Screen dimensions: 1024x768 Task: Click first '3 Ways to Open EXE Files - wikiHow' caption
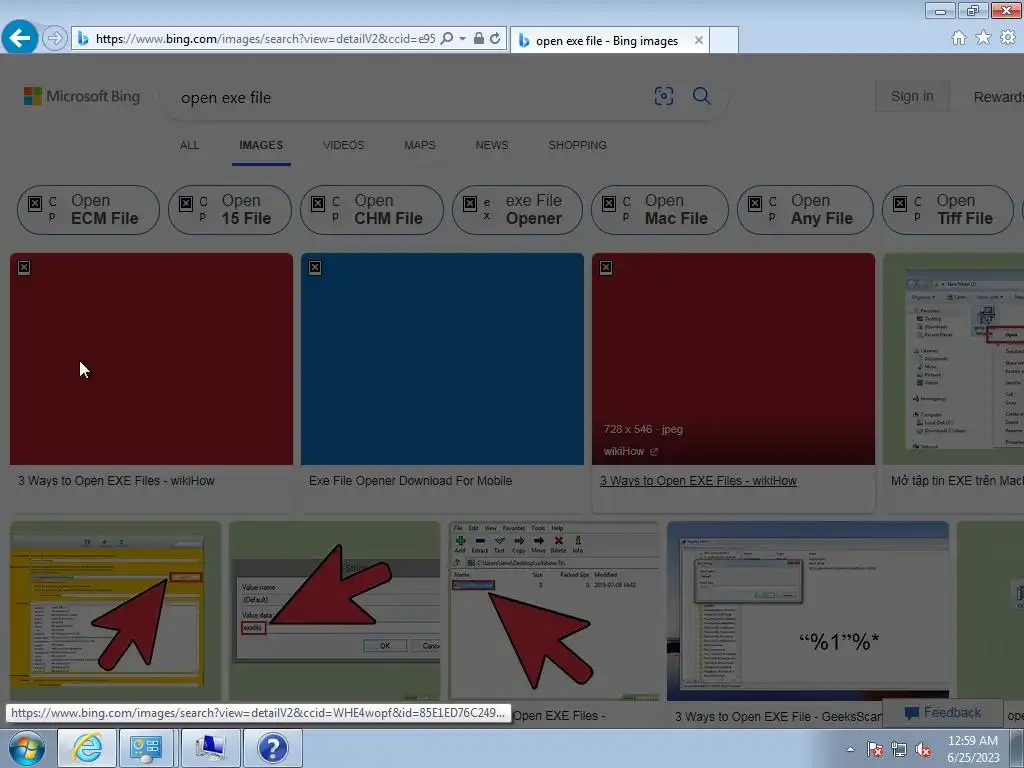(116, 481)
